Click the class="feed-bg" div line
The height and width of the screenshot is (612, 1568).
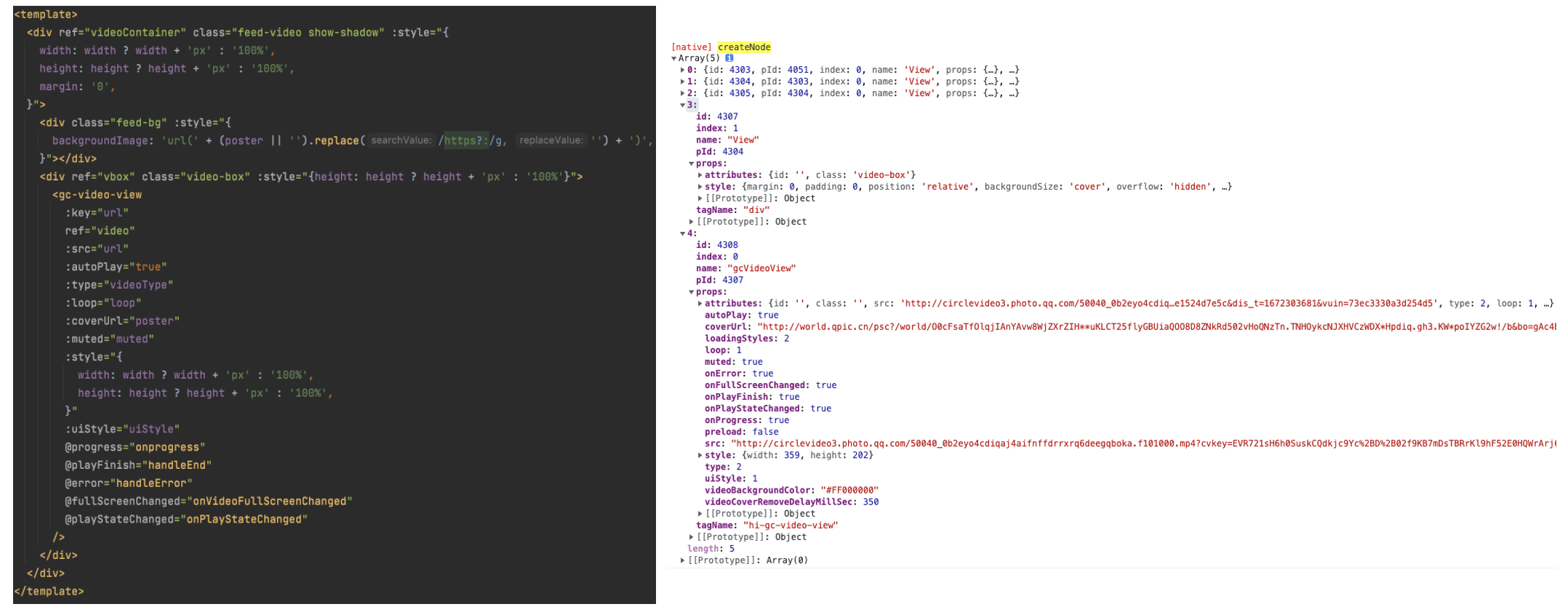(135, 123)
